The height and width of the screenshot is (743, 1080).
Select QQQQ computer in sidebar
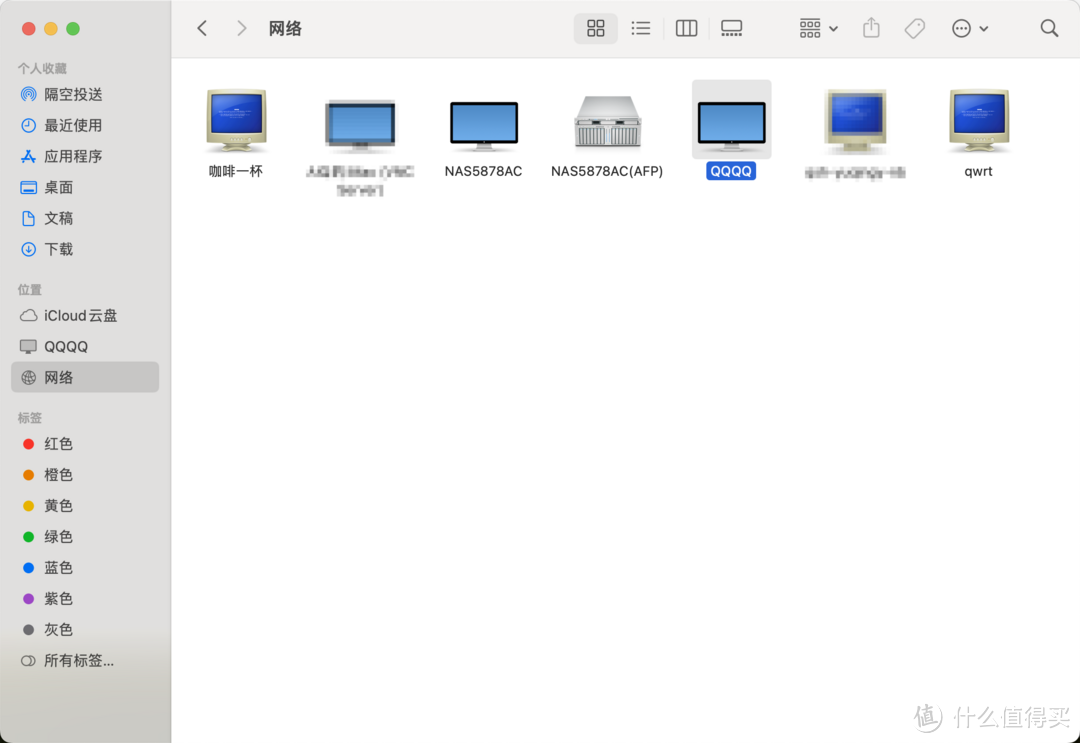click(85, 346)
